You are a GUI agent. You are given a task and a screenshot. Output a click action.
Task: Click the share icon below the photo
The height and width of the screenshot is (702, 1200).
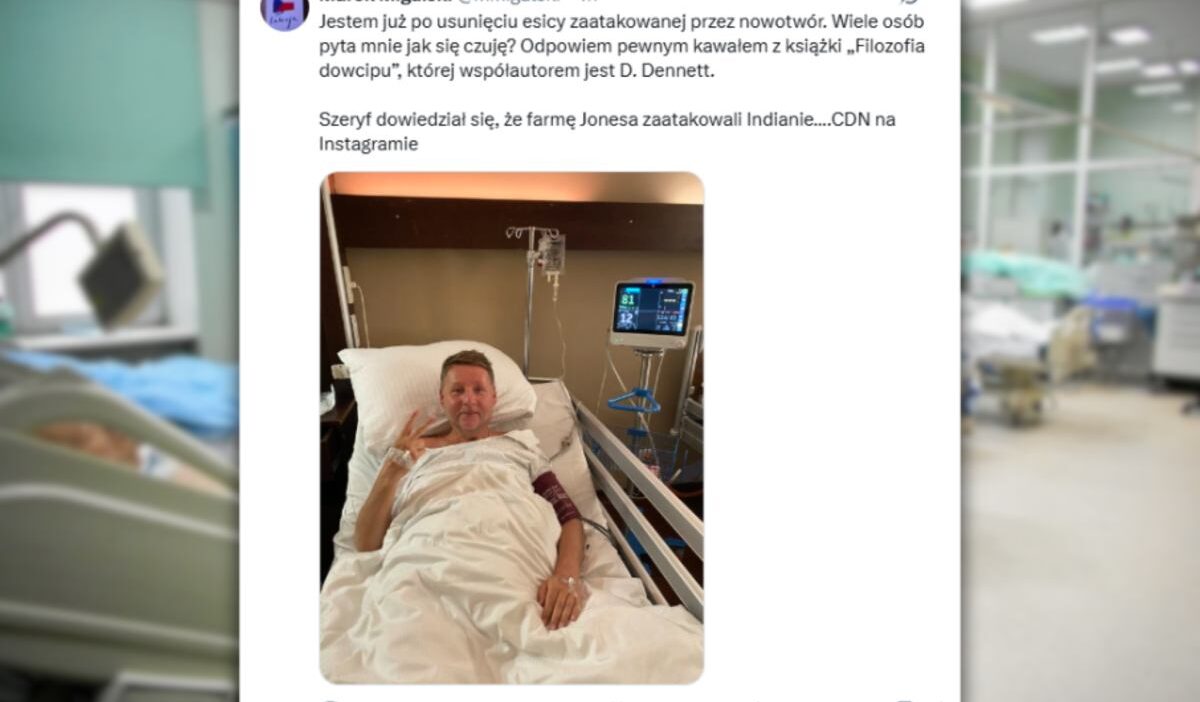tap(905, 698)
